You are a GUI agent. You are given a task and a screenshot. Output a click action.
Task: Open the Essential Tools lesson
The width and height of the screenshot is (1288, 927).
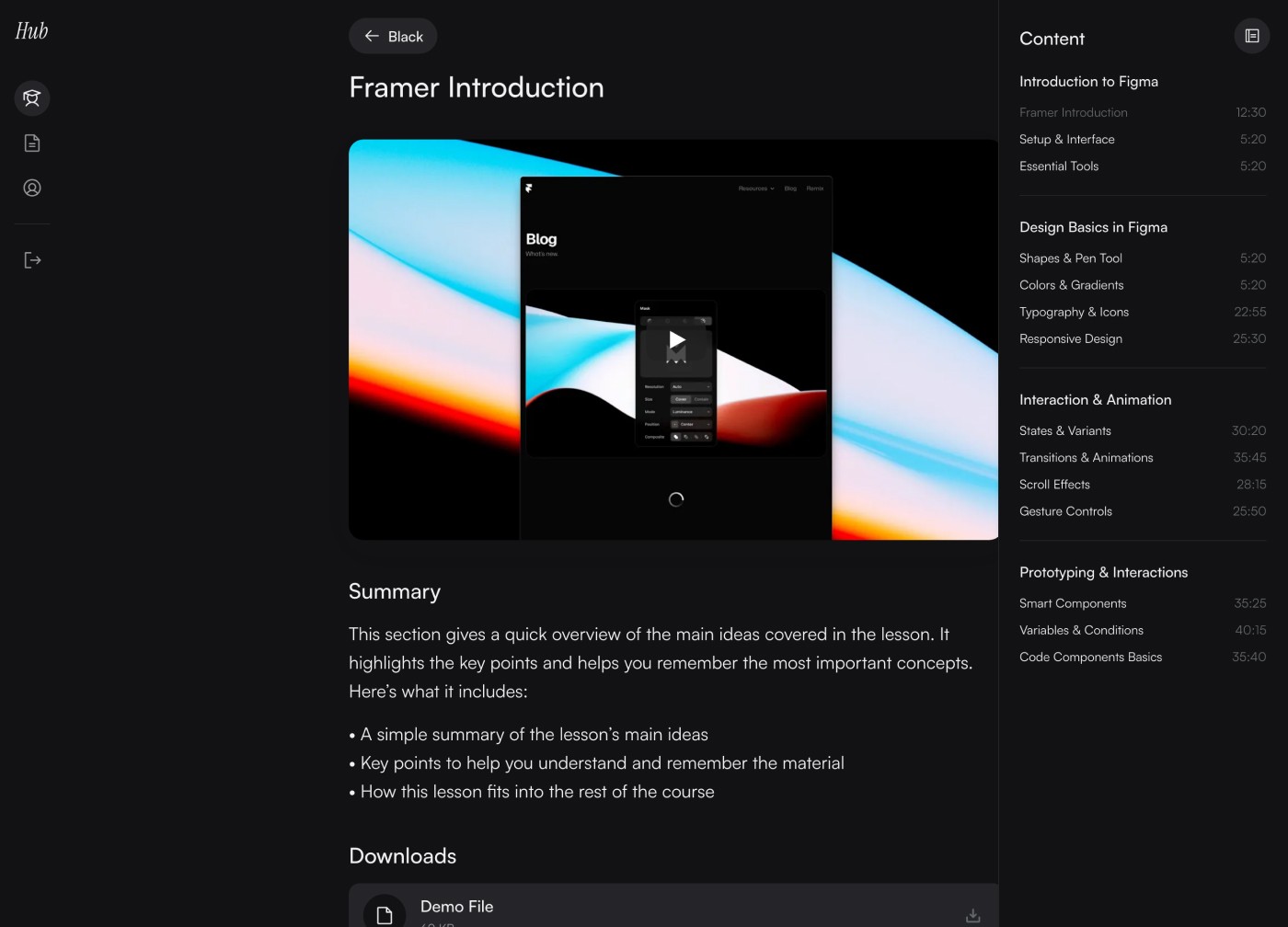[x=1143, y=166]
